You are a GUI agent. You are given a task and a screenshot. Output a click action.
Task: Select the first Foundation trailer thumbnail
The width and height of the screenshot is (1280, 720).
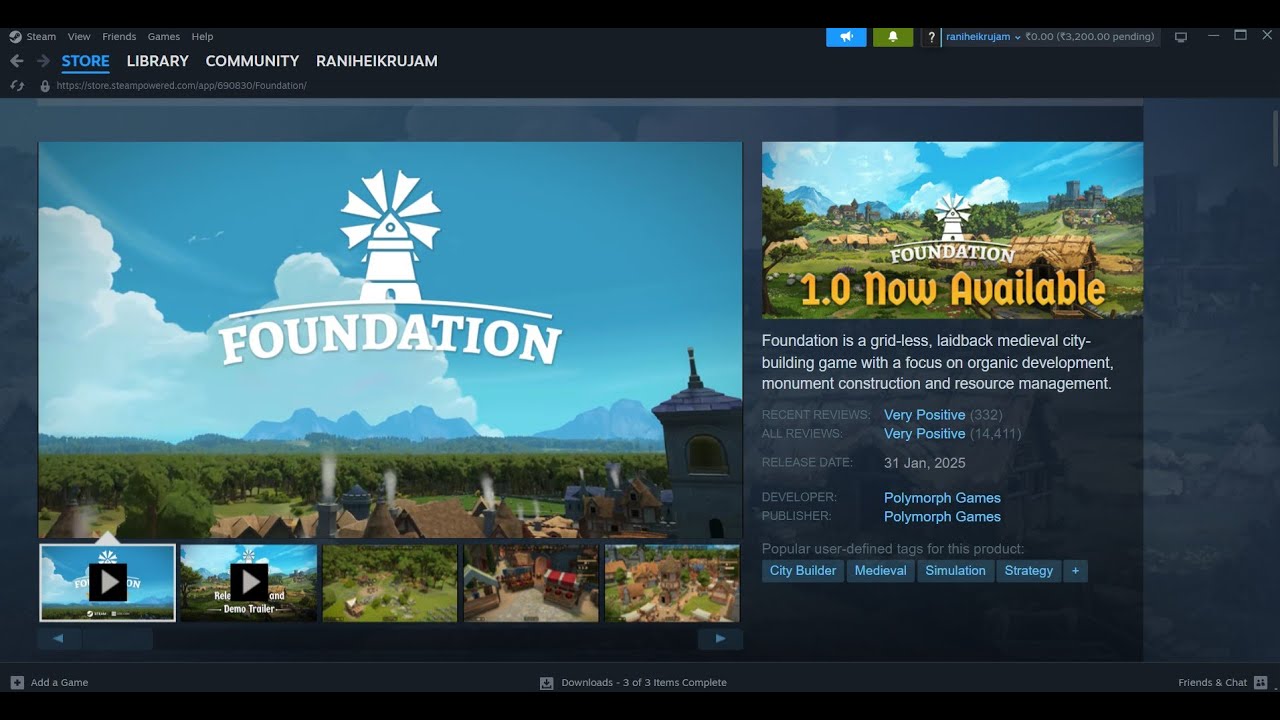107,582
